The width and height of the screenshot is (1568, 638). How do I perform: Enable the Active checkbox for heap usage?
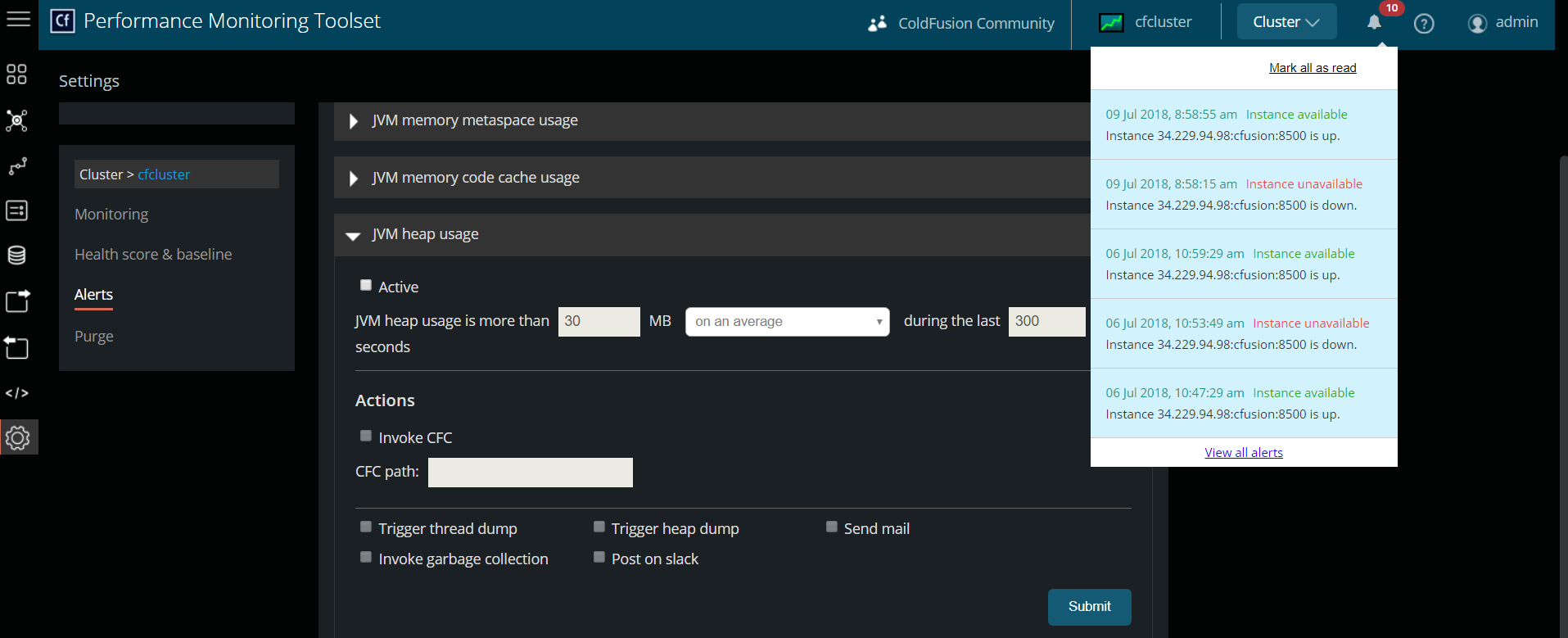click(366, 286)
